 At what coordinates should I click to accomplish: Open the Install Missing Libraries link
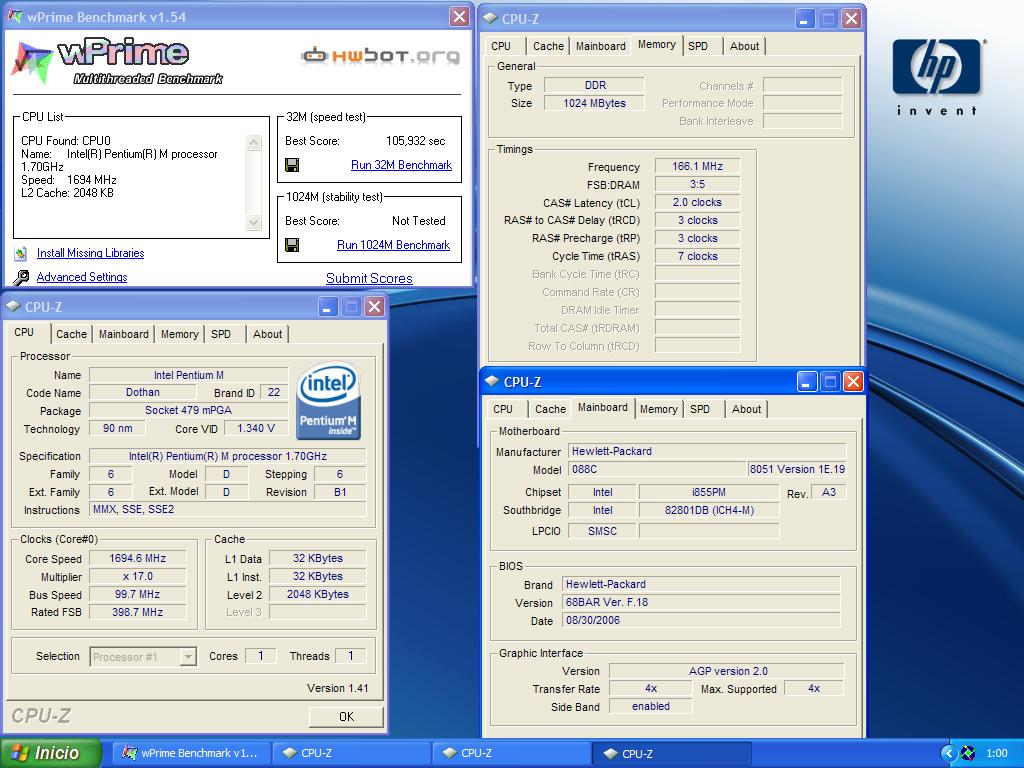click(x=90, y=253)
